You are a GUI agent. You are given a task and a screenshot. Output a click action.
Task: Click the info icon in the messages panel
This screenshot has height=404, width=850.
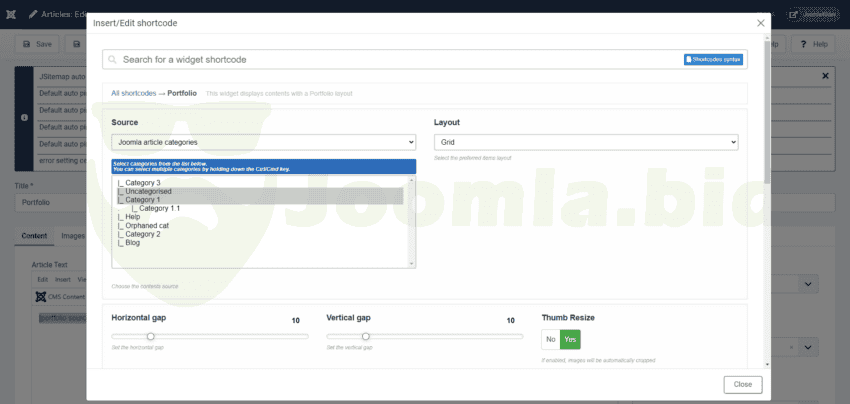[24, 117]
